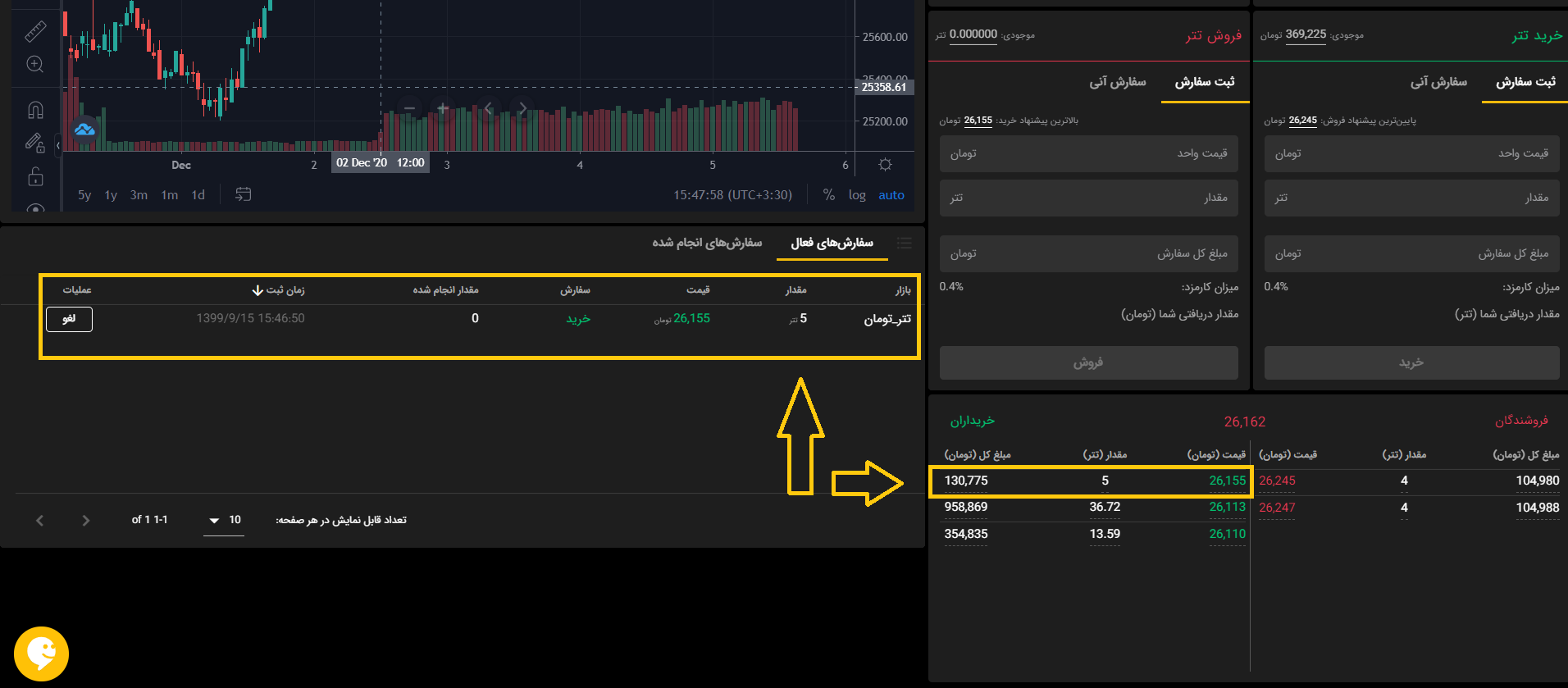Switch to سفارش‌های انجام شده tab
The width and height of the screenshot is (1568, 688).
(x=707, y=243)
